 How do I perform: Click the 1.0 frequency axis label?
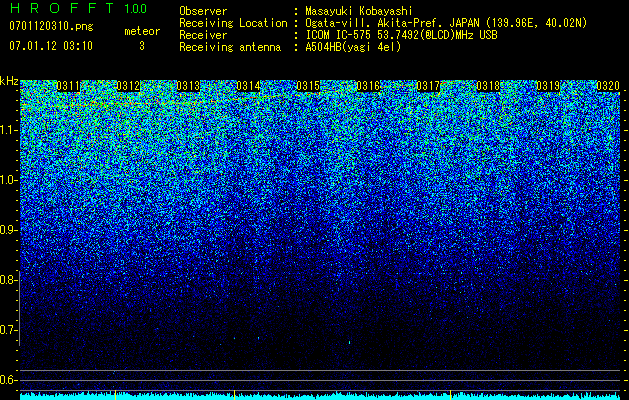(8, 180)
